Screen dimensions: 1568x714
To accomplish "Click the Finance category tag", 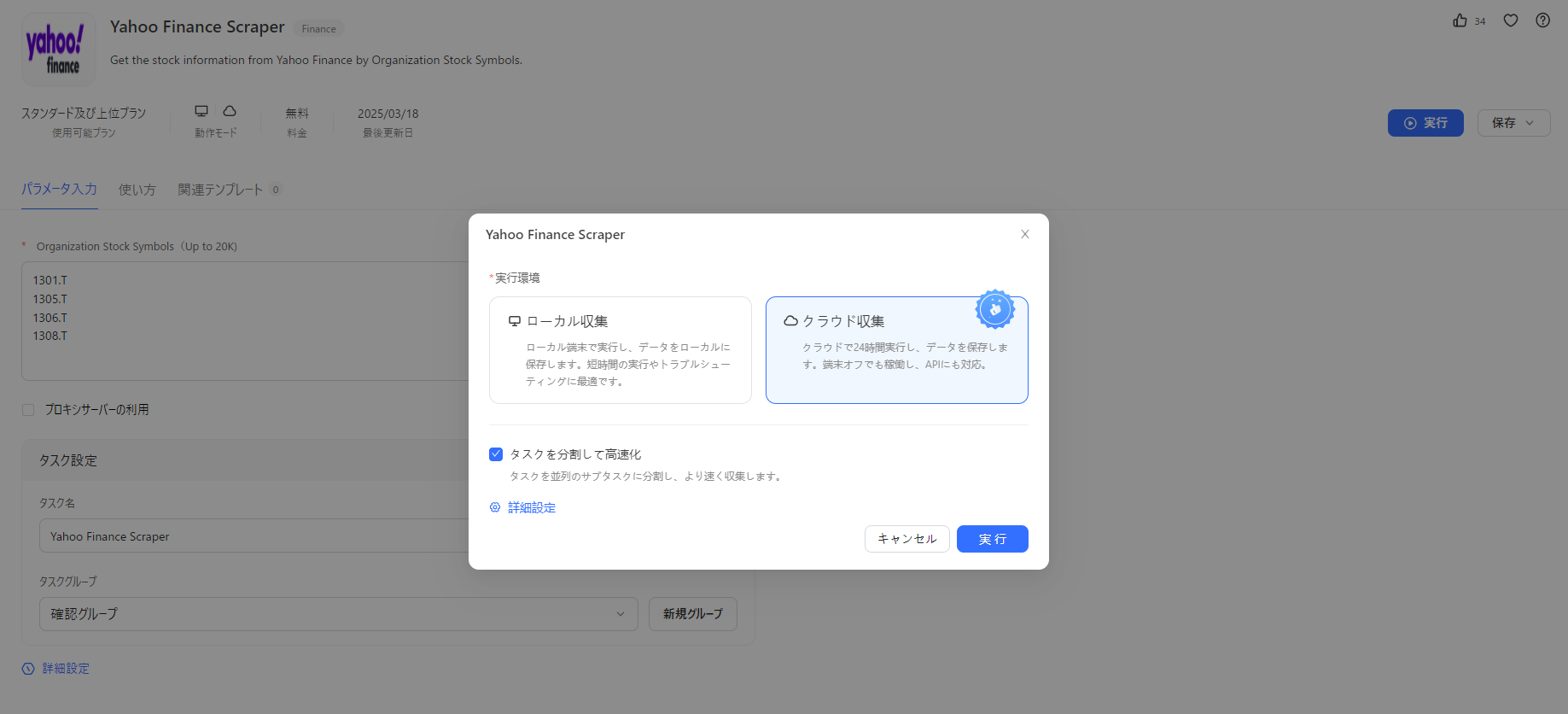I will click(x=318, y=29).
